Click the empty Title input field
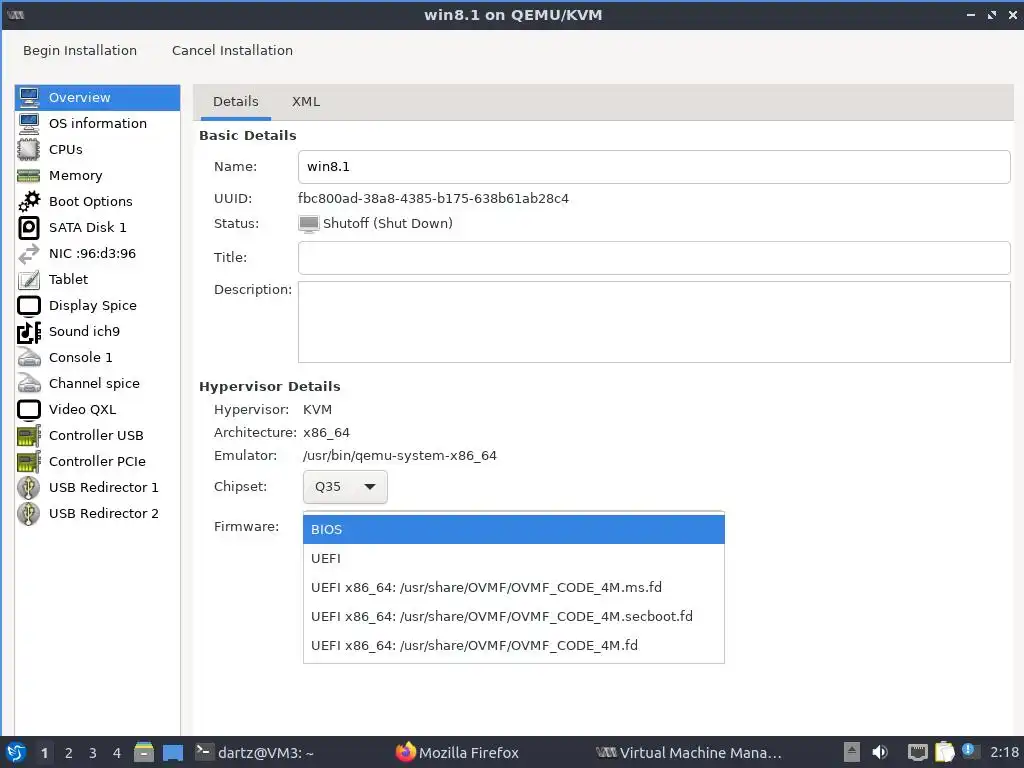Viewport: 1024px width, 768px height. pos(654,257)
